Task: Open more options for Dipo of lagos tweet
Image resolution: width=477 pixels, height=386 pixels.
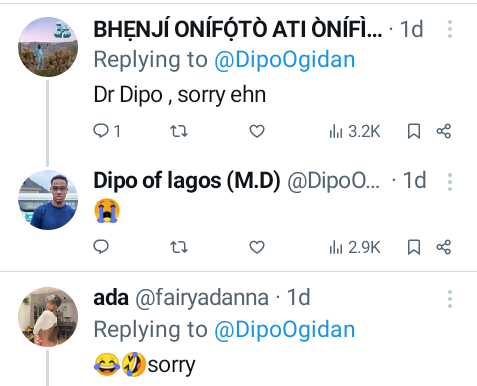Action: click(450, 182)
